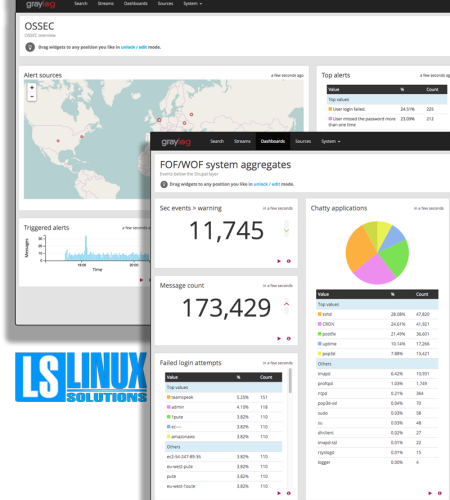Select User login failed row in Top alerts
This screenshot has height=500, width=450.
[x=387, y=109]
